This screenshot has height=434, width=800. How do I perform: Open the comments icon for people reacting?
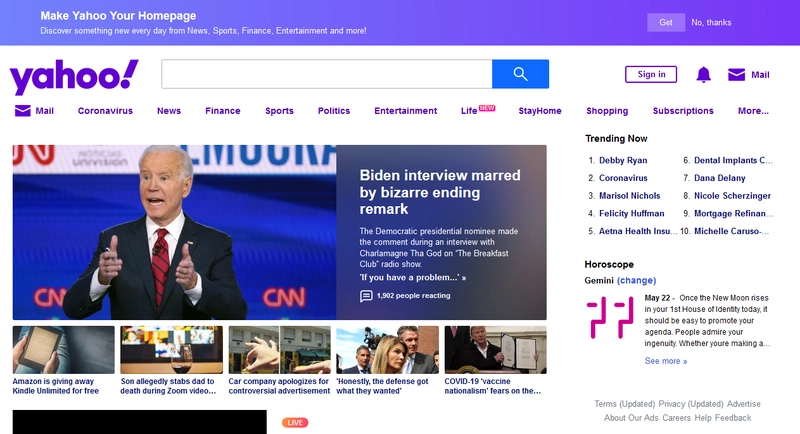[366, 296]
